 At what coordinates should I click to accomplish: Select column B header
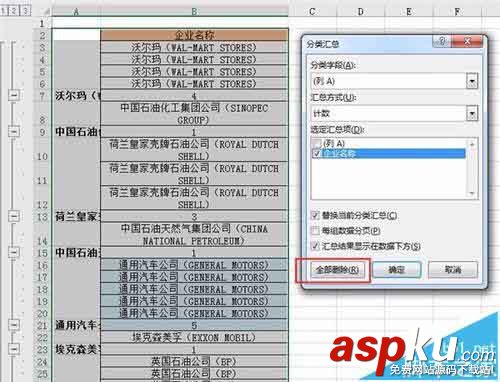194,12
